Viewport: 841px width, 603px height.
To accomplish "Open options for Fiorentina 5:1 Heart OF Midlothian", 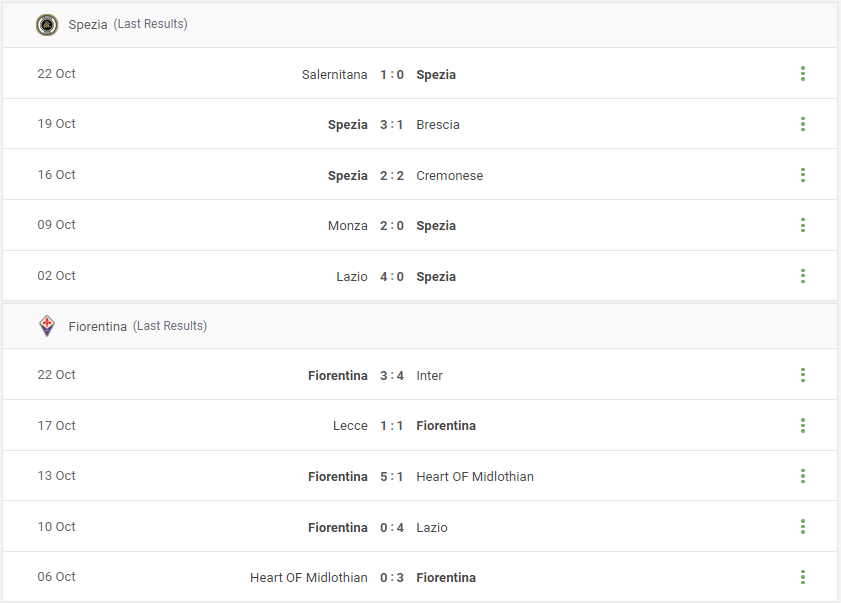I will [x=802, y=476].
